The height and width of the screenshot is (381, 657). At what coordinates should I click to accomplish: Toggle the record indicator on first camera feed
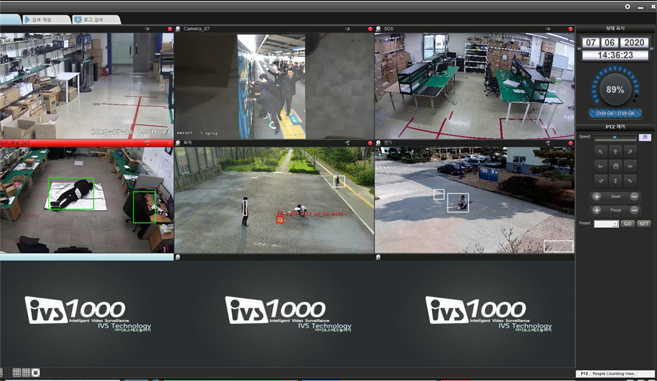coord(170,29)
